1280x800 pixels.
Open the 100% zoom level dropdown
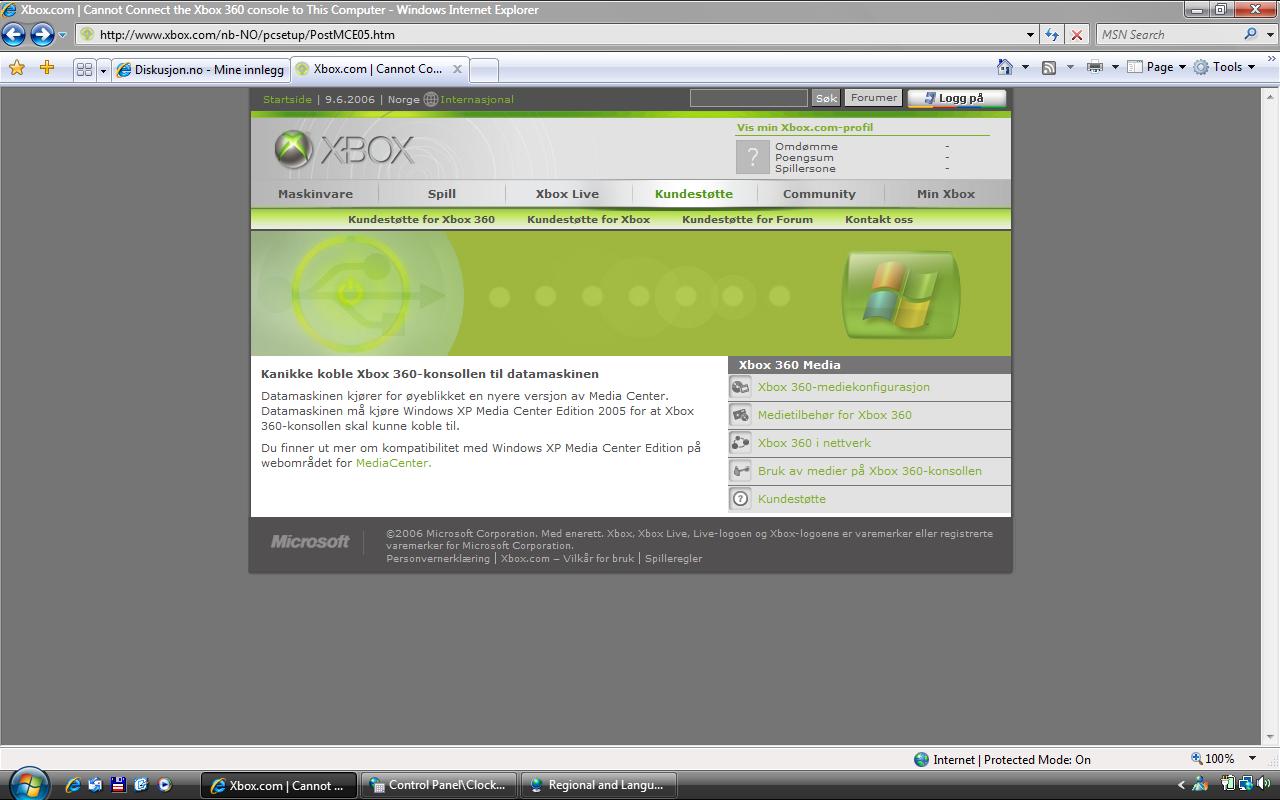pos(1252,759)
